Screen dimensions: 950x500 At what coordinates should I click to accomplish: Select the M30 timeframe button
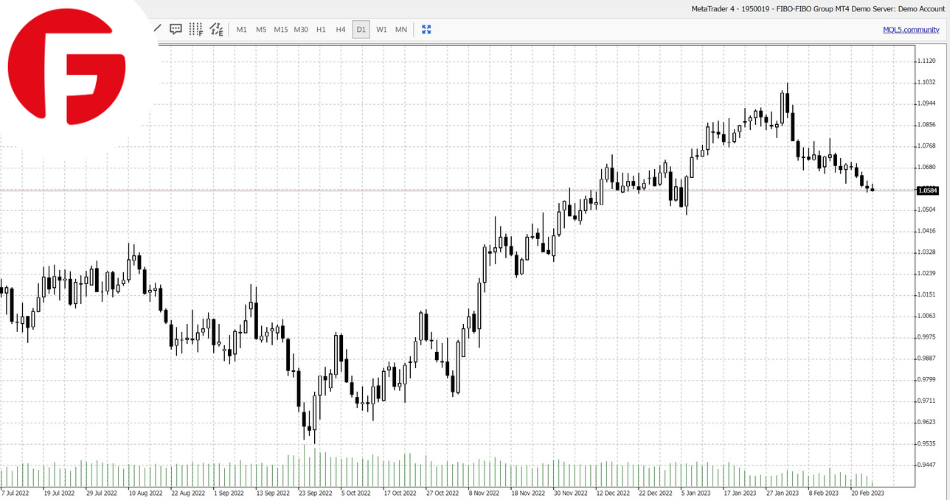coord(301,30)
